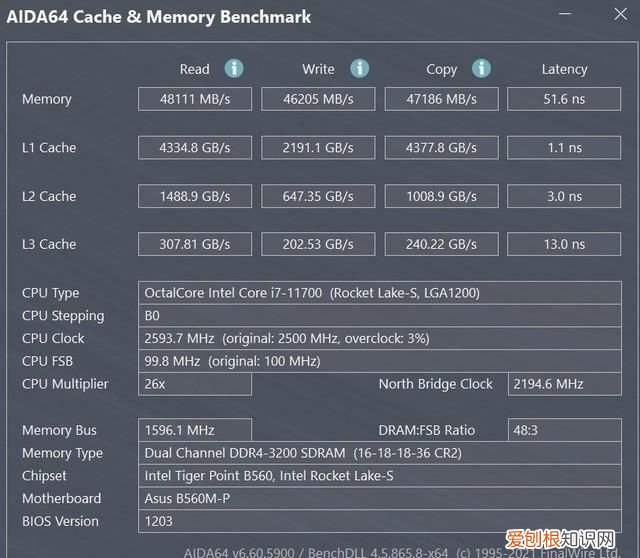Select the Memory Type DDR4-3200 field
The width and height of the screenshot is (640, 558).
[380, 453]
